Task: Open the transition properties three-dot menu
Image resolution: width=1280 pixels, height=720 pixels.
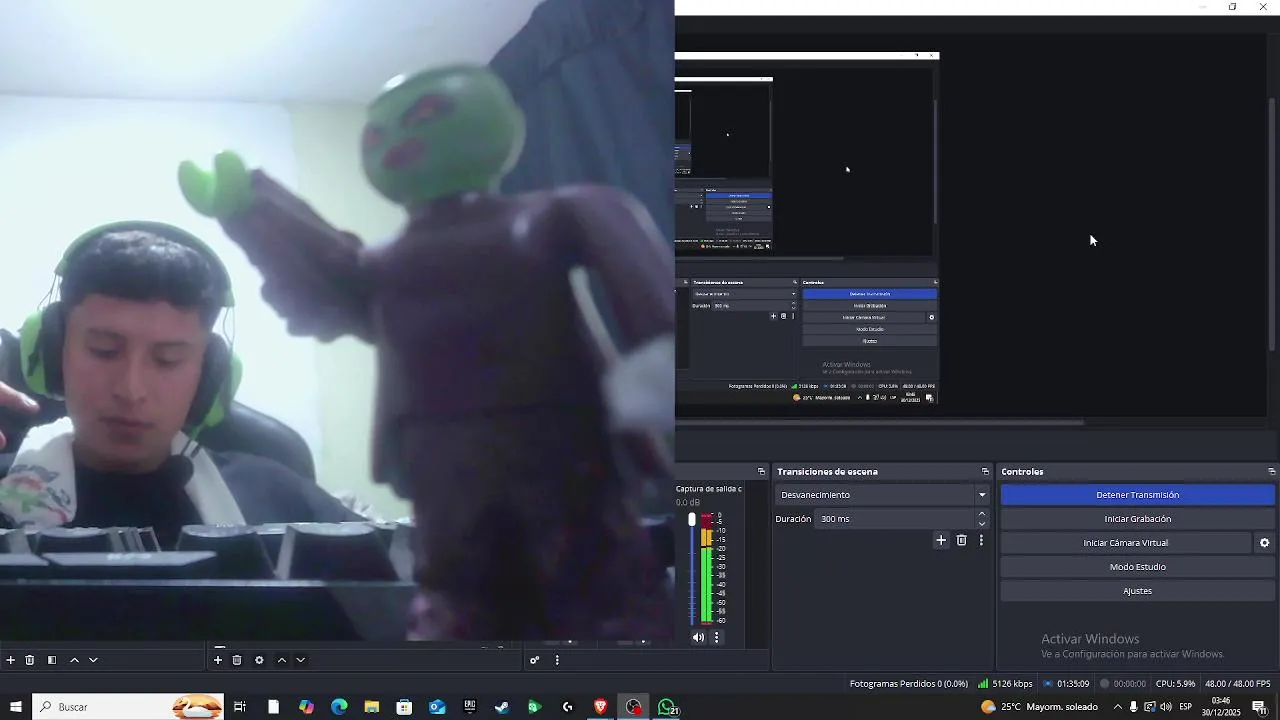Action: click(981, 540)
